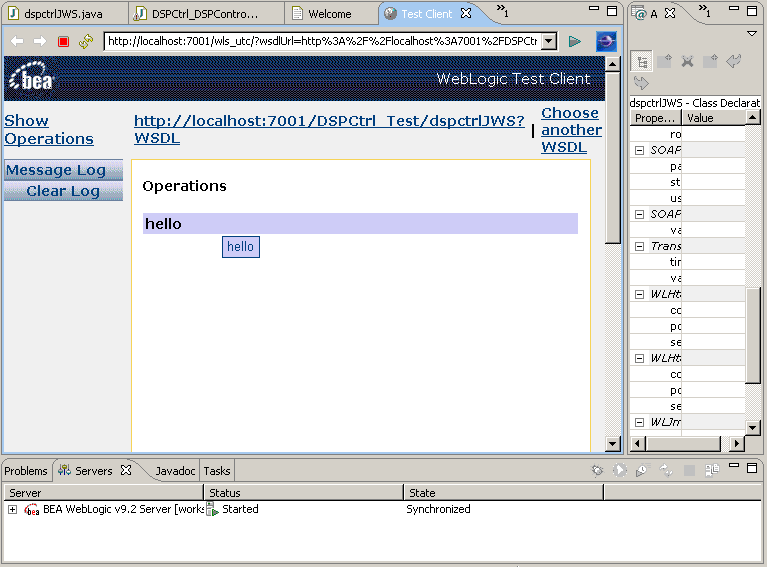Image resolution: width=767 pixels, height=567 pixels.
Task: Toggle show categories tree icon in Annotations
Action: click(x=642, y=62)
